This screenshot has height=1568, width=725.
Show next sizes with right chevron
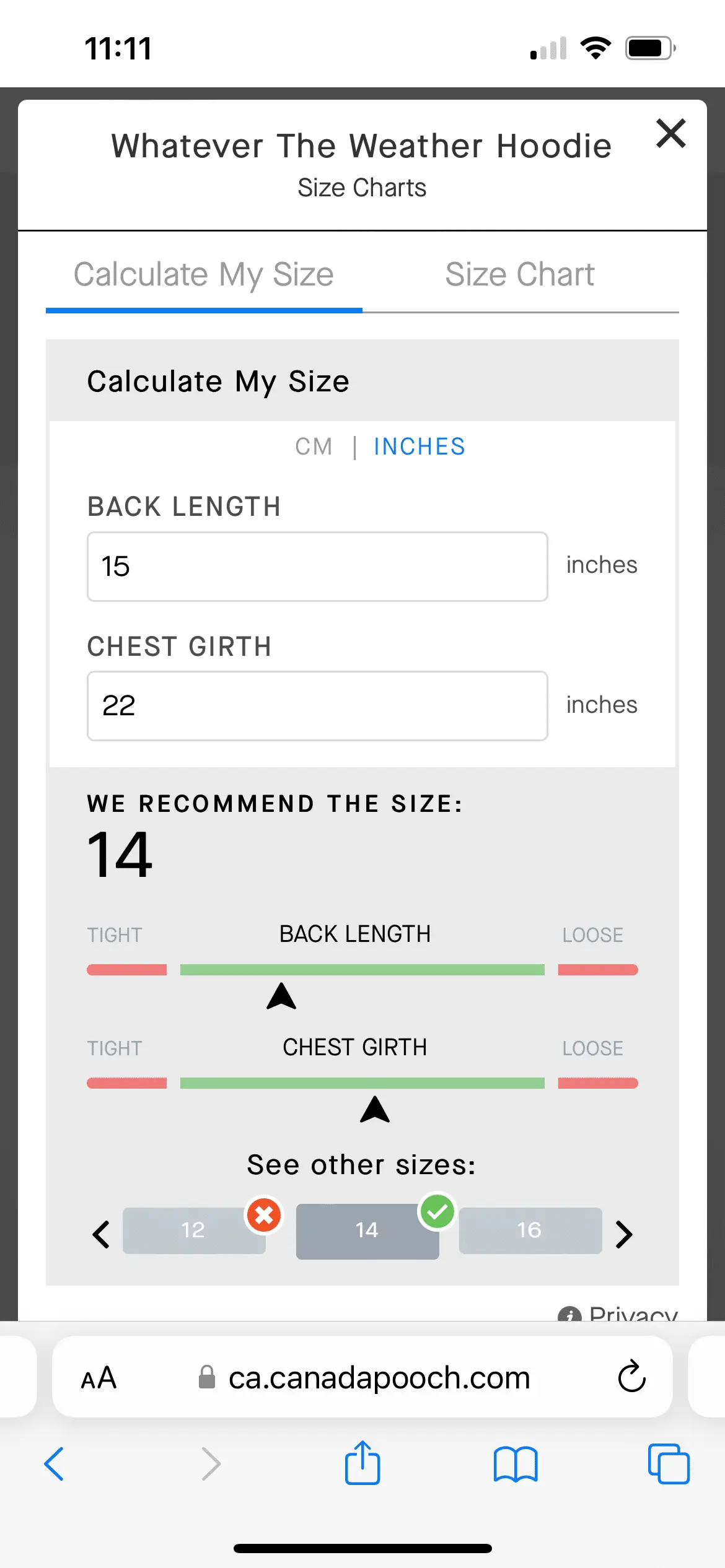(624, 1234)
